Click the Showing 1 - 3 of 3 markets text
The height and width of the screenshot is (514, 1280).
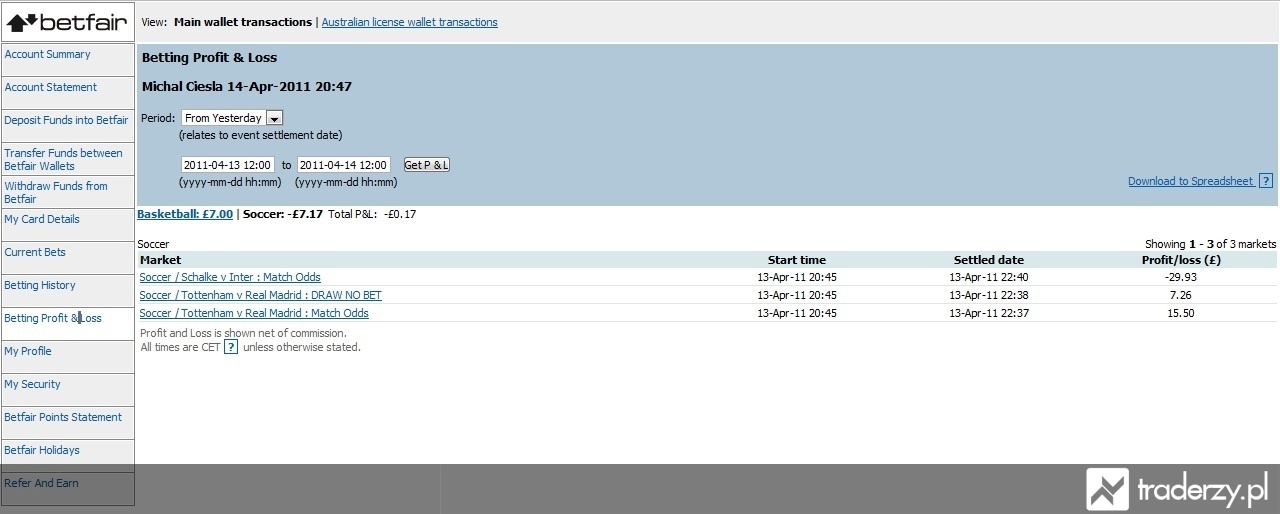coord(1210,244)
